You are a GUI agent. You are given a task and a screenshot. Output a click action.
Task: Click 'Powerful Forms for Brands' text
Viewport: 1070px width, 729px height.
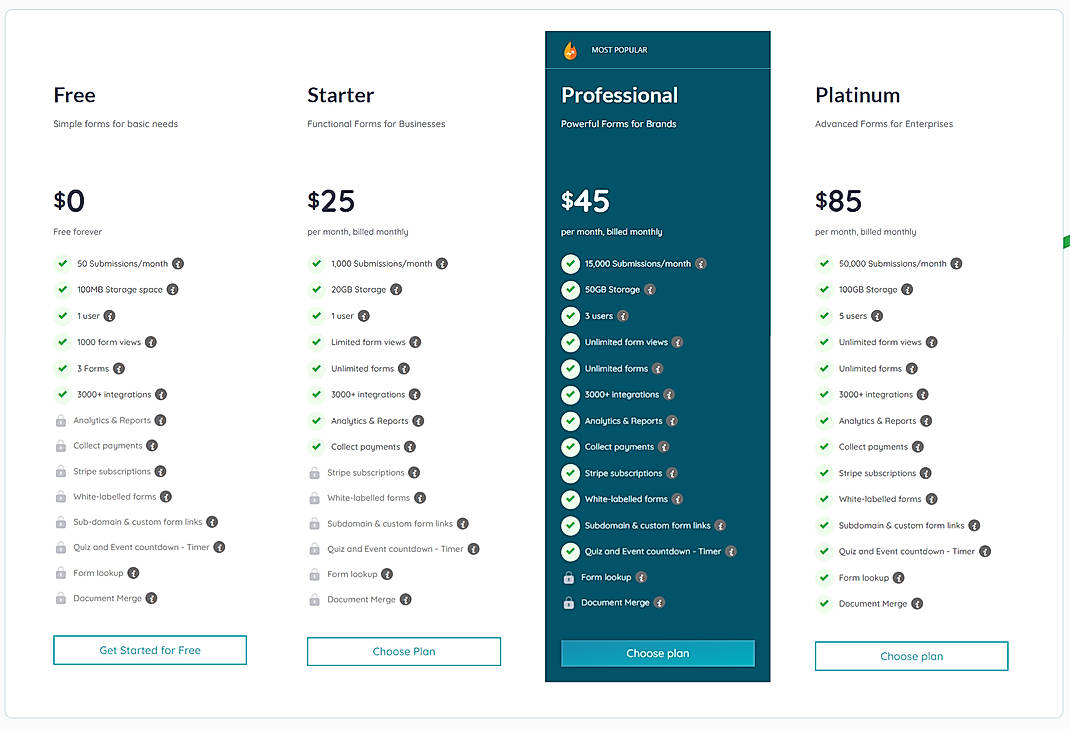[x=619, y=124]
